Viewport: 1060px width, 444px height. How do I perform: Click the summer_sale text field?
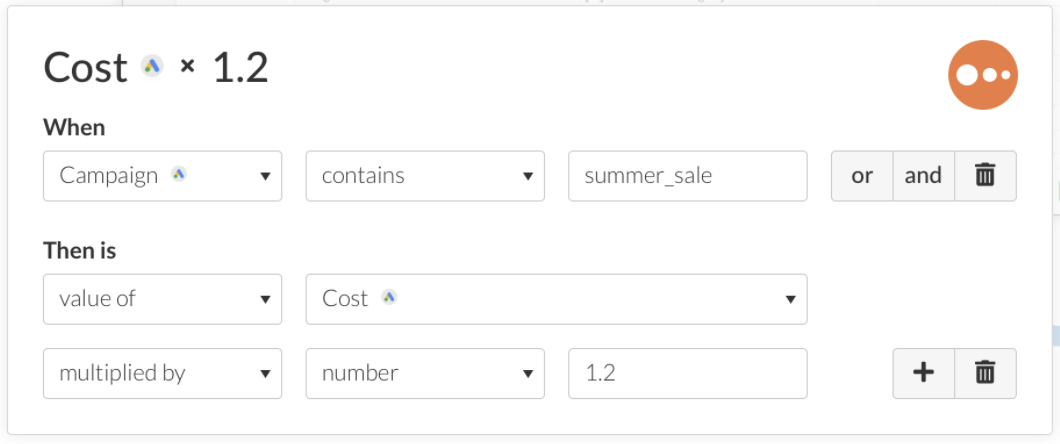pyautogui.click(x=687, y=176)
